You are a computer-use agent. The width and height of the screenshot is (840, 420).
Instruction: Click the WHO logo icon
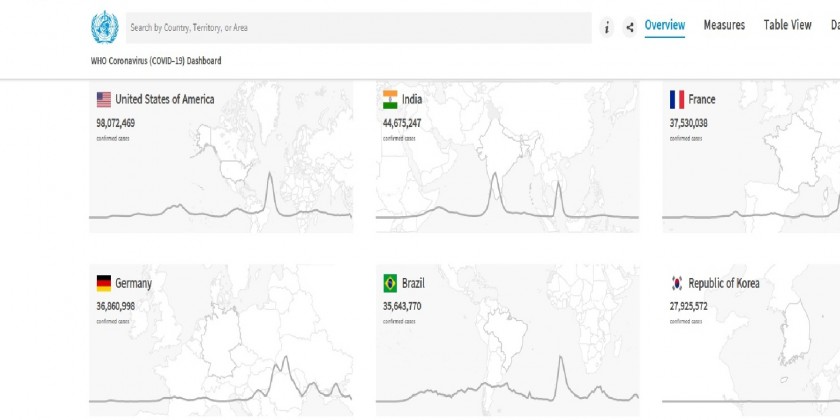click(103, 27)
